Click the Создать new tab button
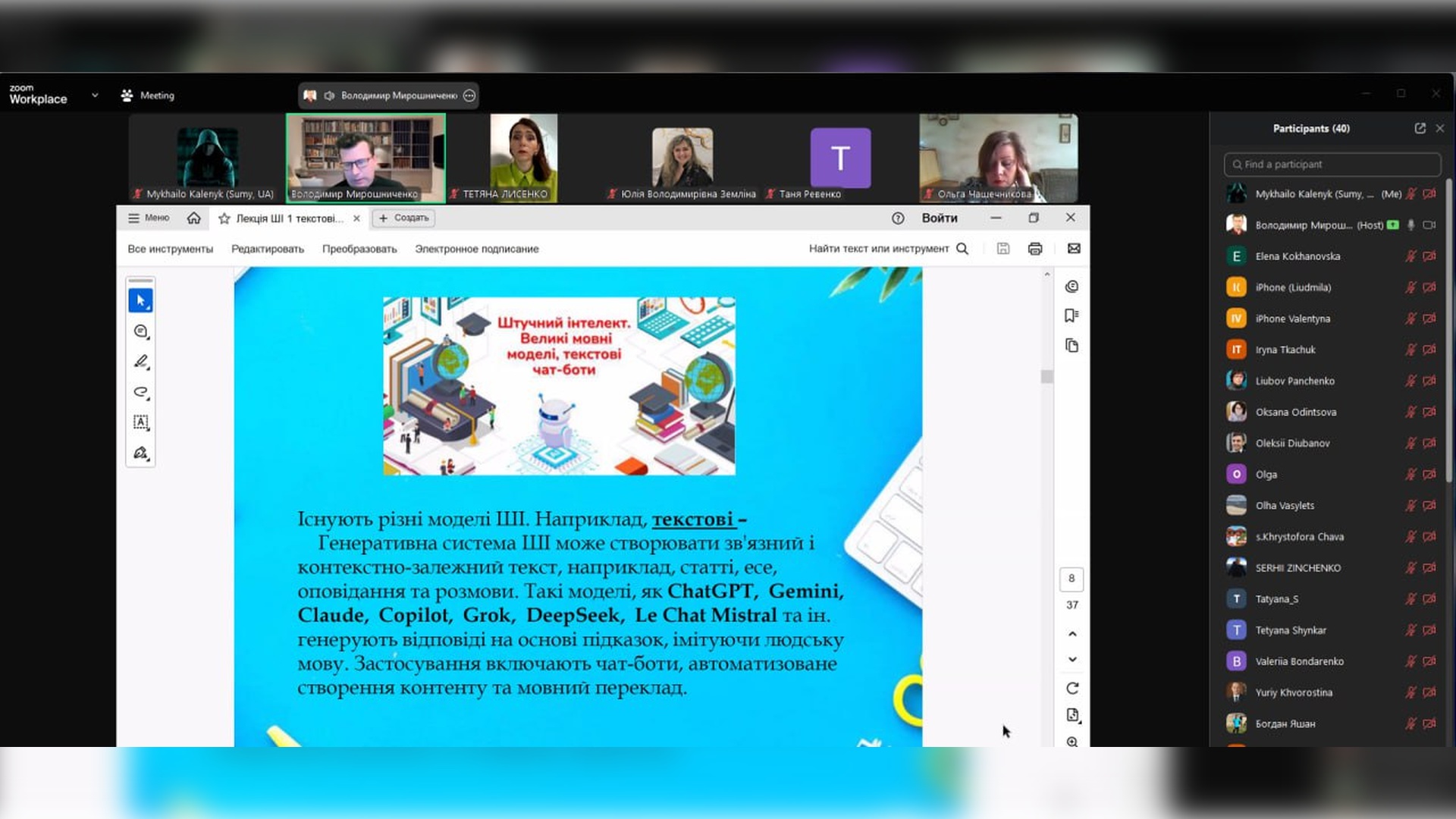This screenshot has width=1456, height=819. tap(404, 218)
